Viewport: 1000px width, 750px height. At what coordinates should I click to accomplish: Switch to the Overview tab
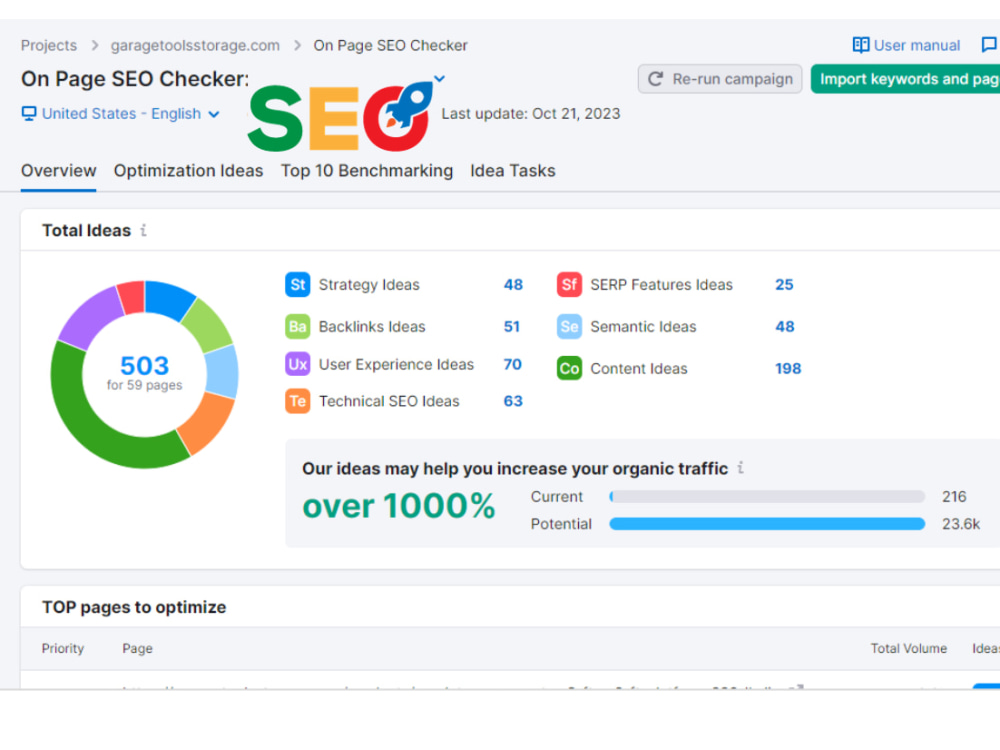click(59, 171)
